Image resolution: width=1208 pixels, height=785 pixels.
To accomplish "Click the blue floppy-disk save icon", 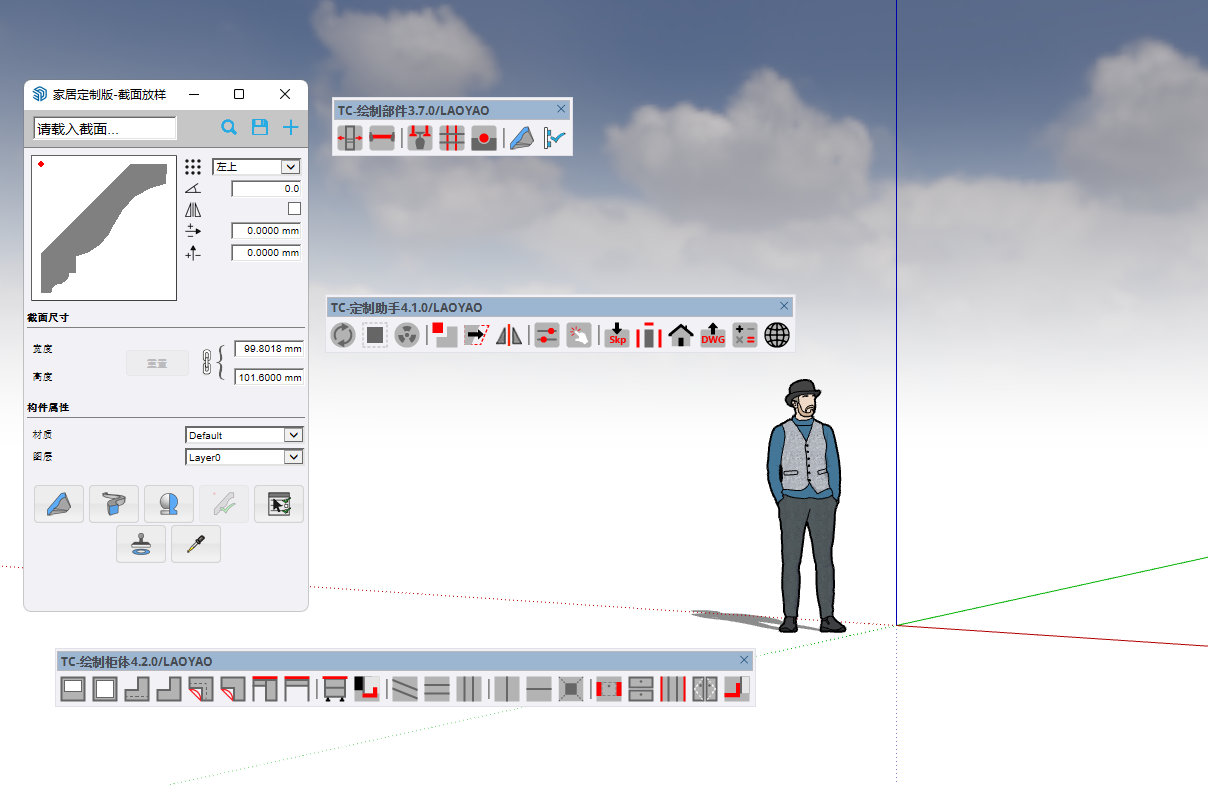I will (x=260, y=127).
